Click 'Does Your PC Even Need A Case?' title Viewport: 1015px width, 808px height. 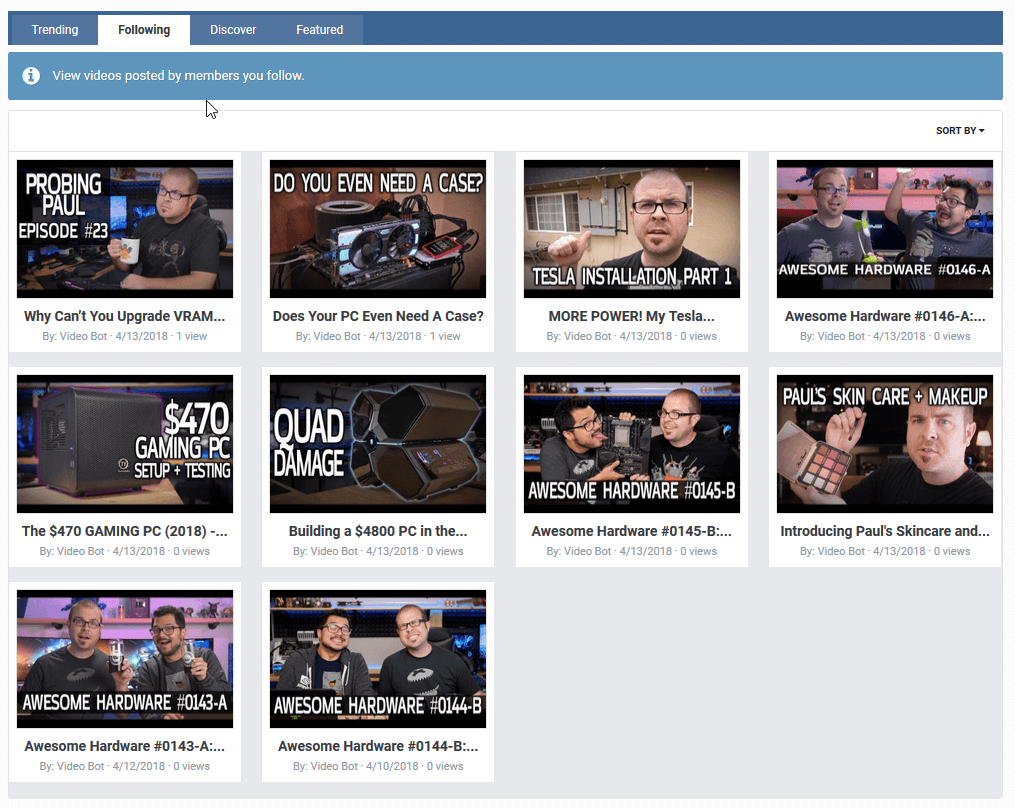[378, 316]
